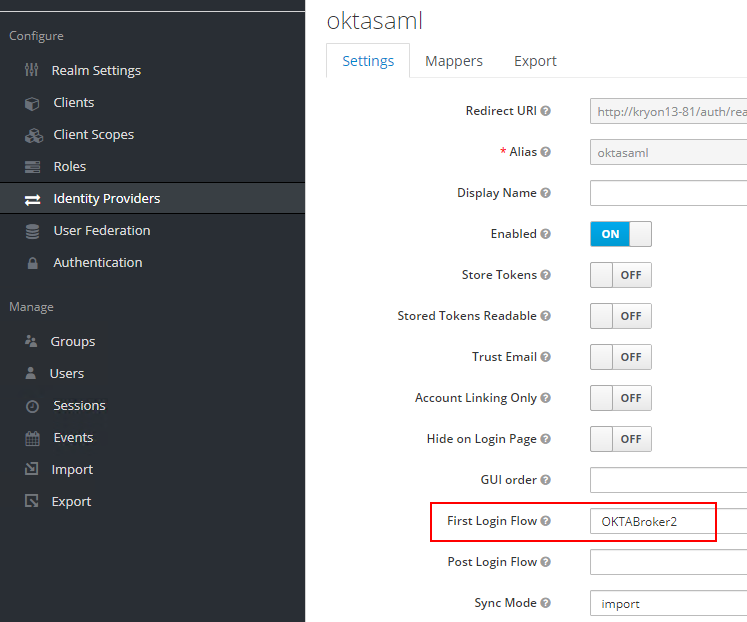The height and width of the screenshot is (622, 747).
Task: Switch to the Export tab
Action: (x=535, y=61)
